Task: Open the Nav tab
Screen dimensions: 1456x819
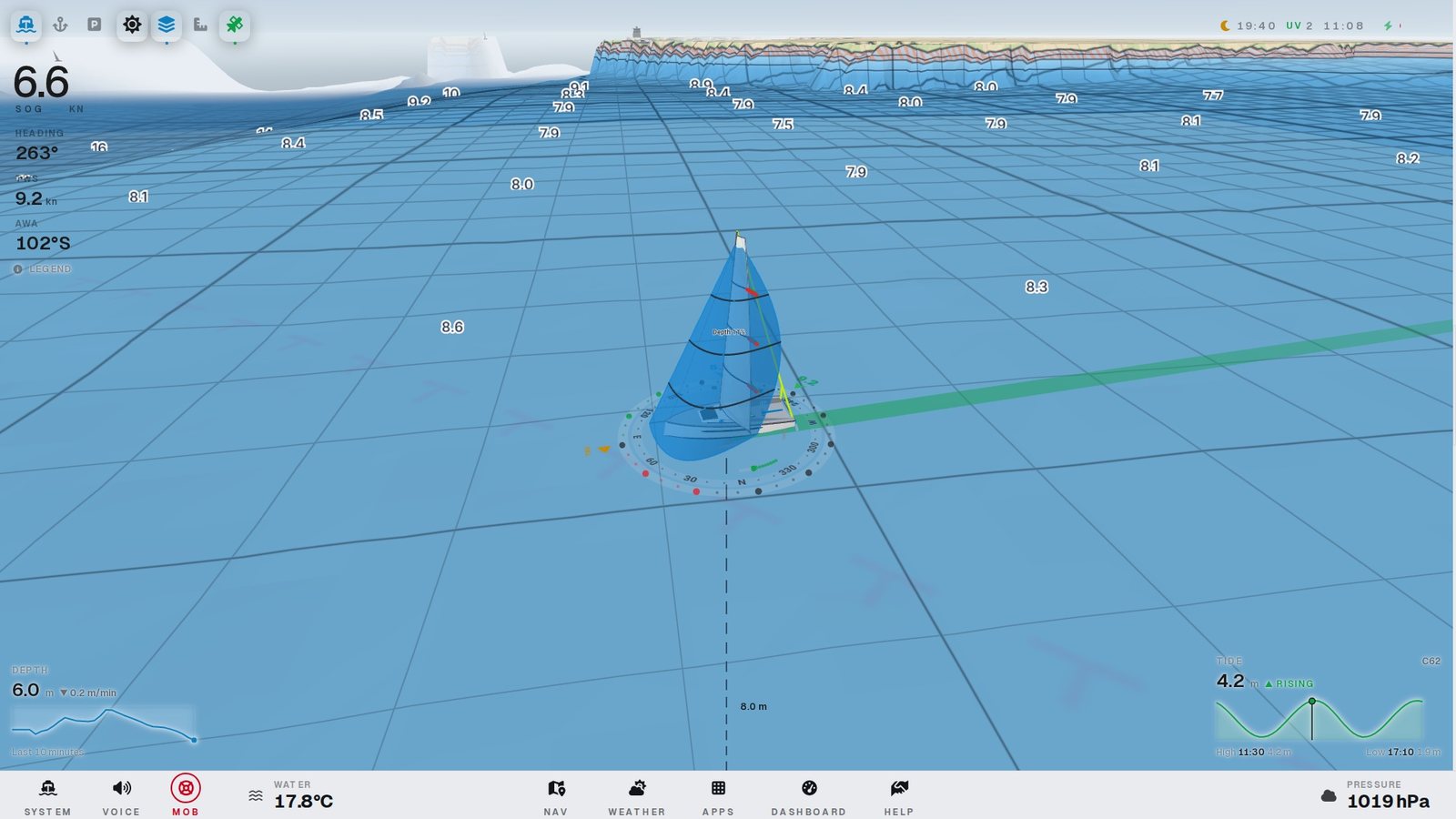Action: tap(556, 796)
